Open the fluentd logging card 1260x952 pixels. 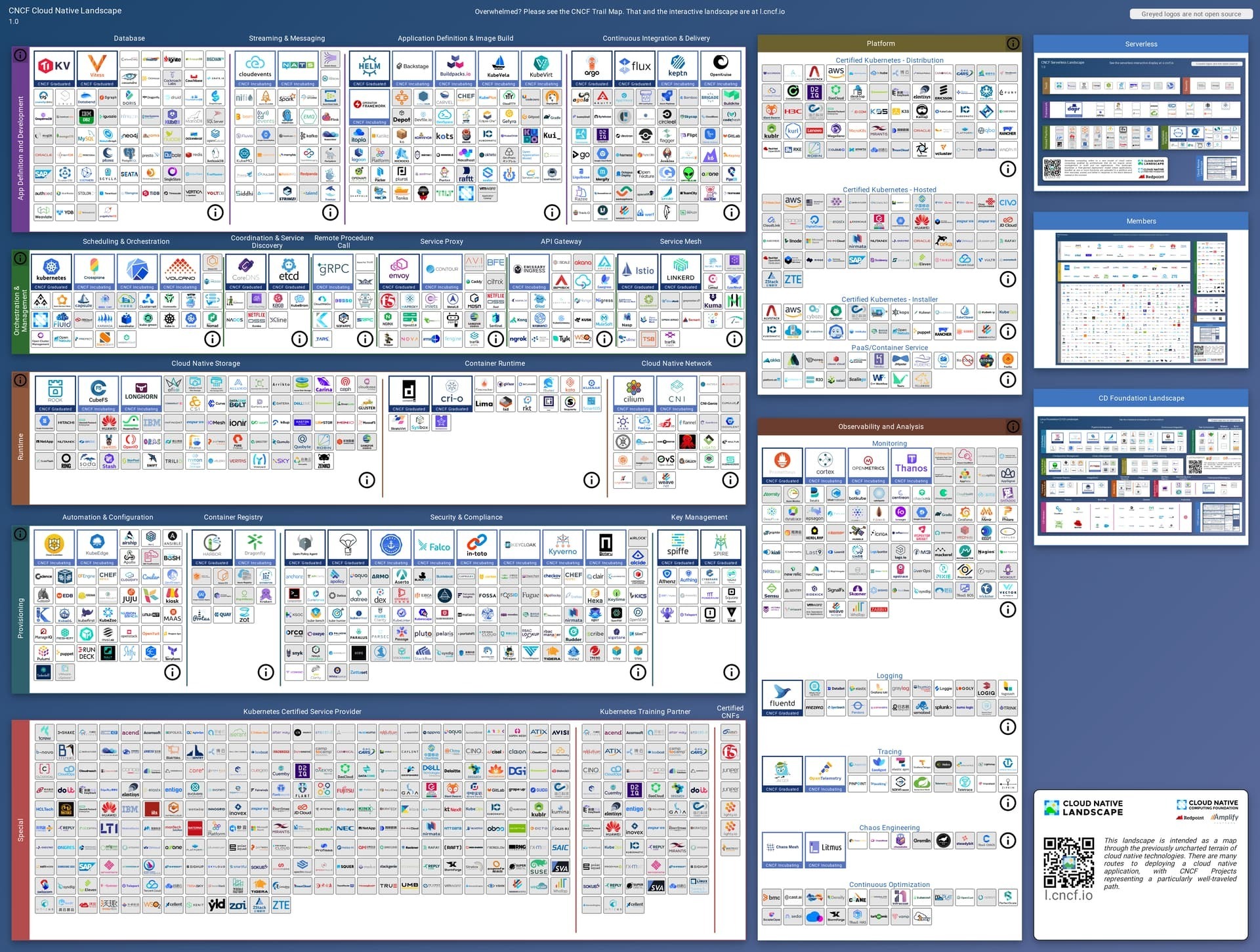click(782, 698)
